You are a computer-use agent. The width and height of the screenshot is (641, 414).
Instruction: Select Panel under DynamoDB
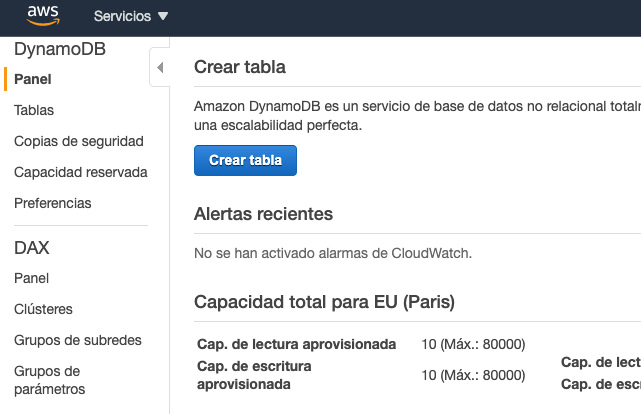click(x=33, y=79)
